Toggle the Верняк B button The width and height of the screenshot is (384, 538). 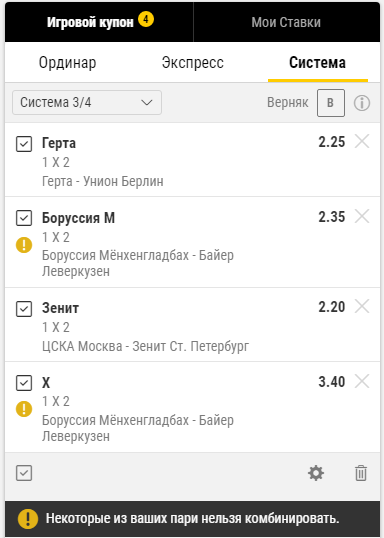(x=331, y=103)
